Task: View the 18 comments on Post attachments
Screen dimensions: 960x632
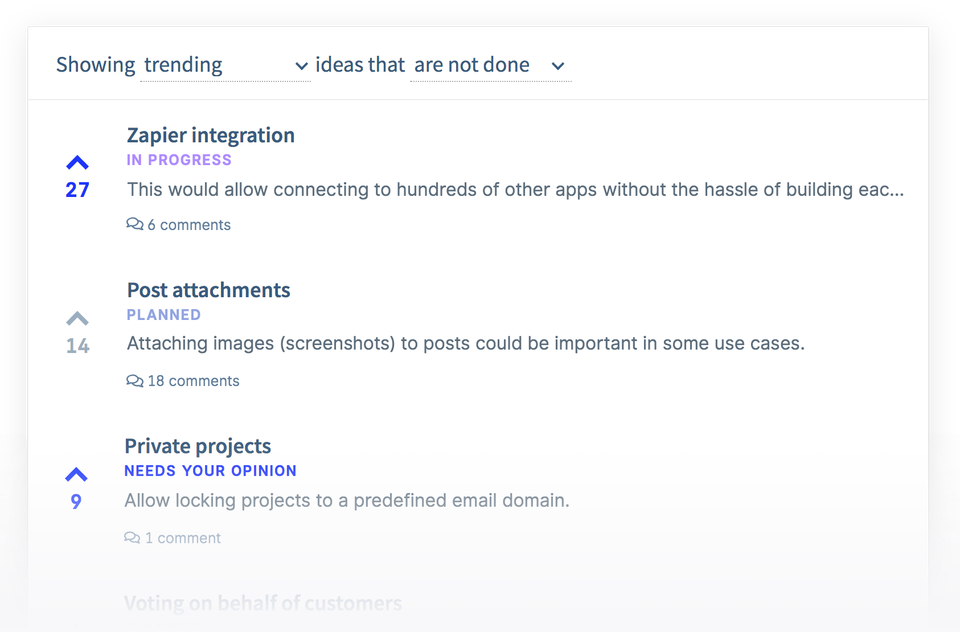Action: coord(193,381)
